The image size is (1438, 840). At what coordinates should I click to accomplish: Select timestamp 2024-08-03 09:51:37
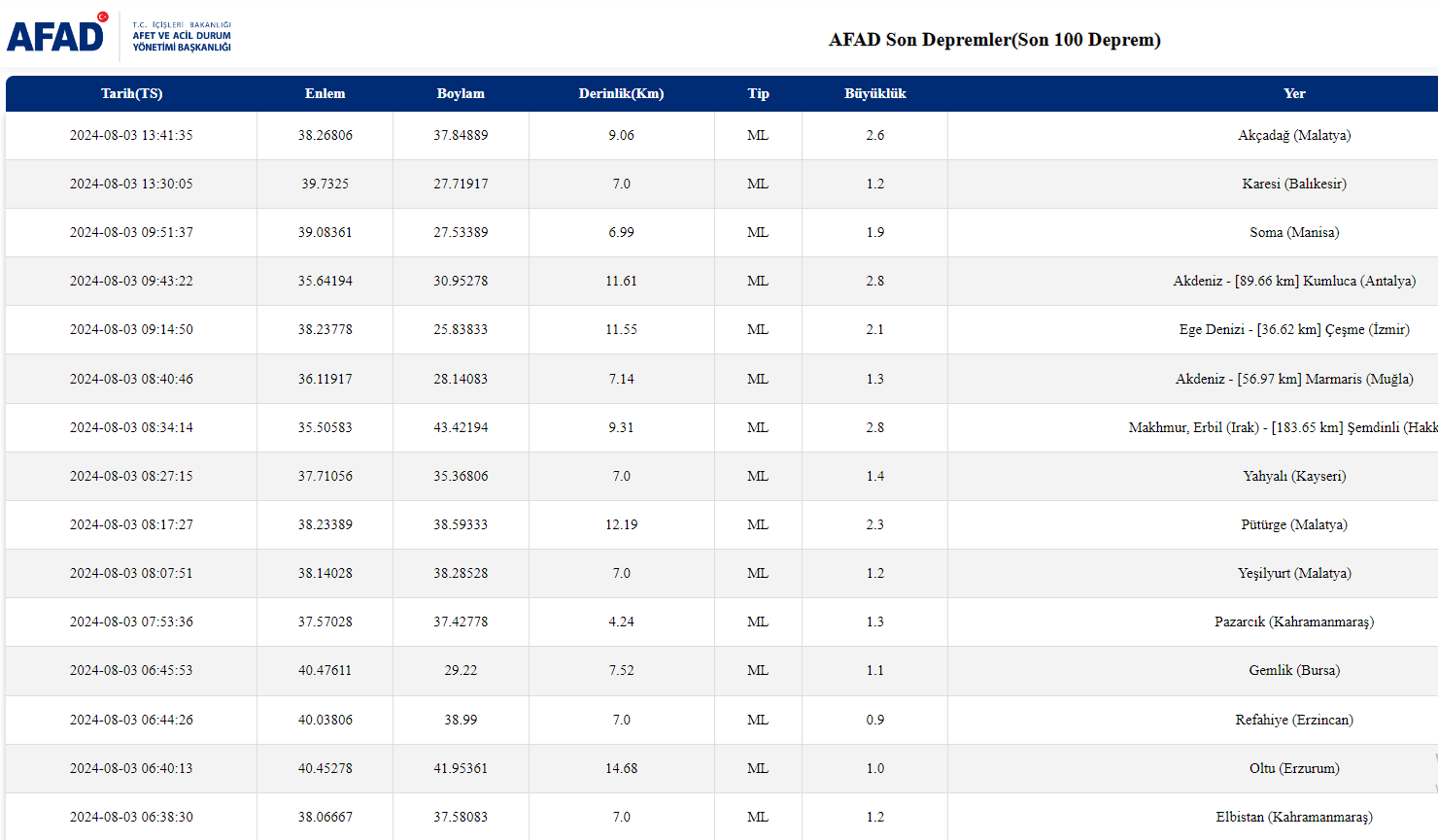coord(131,232)
